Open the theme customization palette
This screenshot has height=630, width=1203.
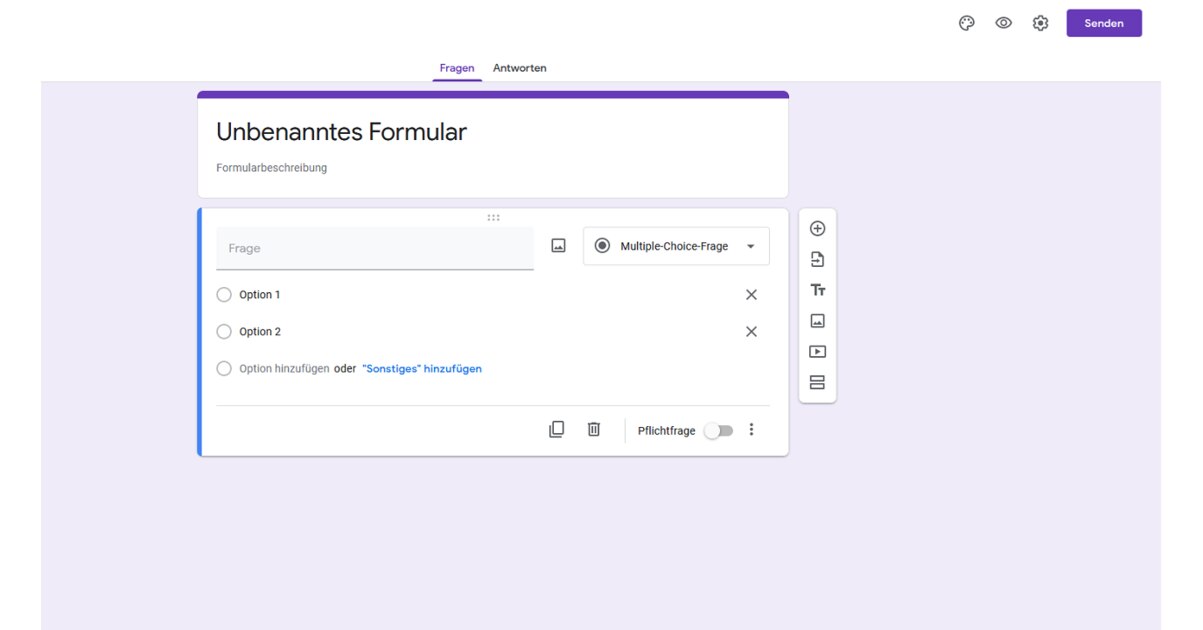click(966, 23)
